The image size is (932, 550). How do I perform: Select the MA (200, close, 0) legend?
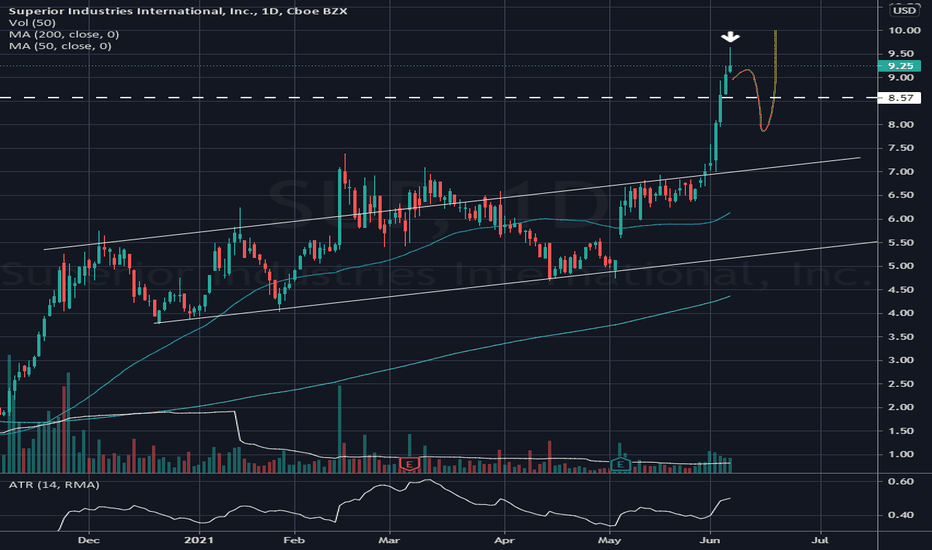tap(64, 34)
